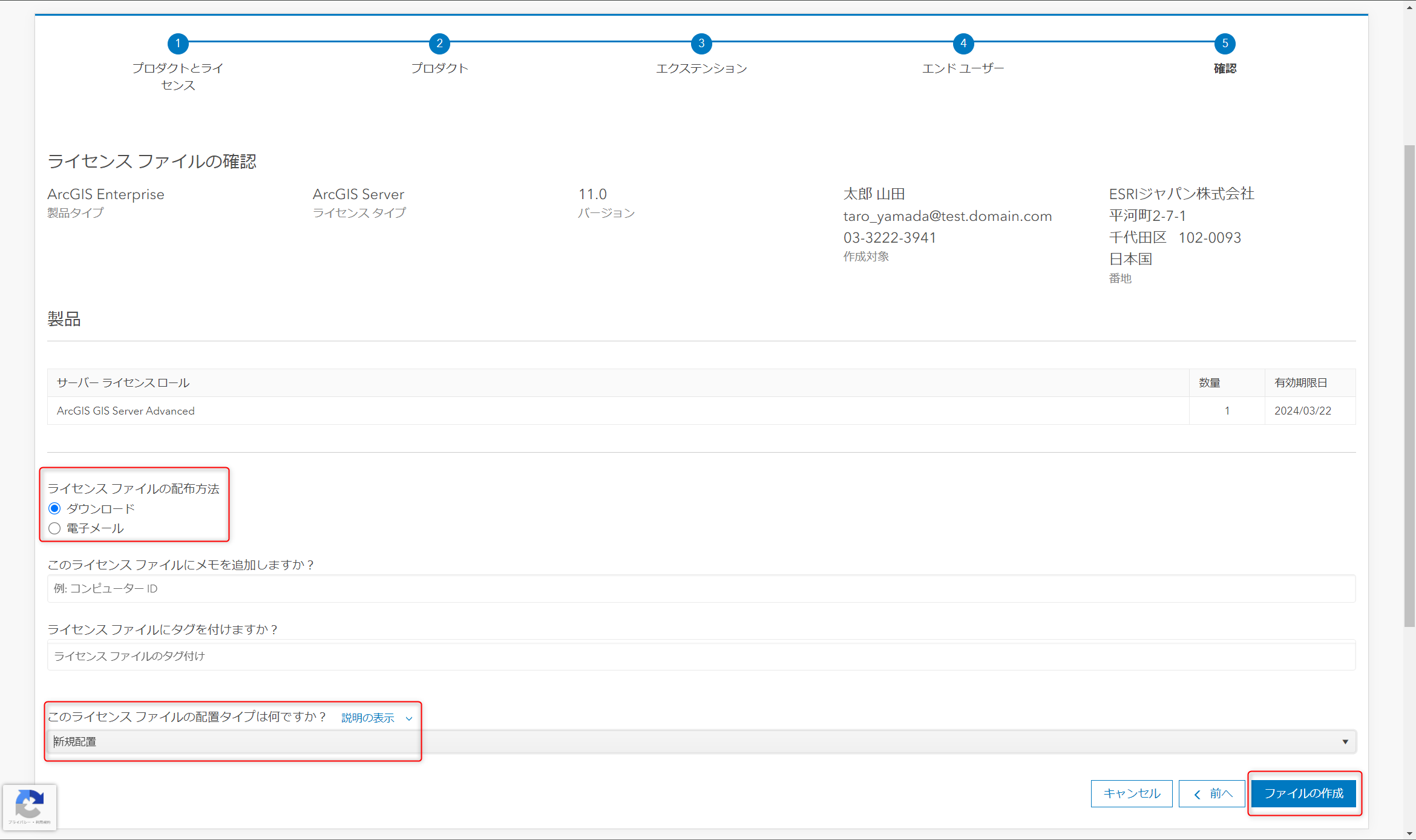Click the 平河町2-7-1 address line
The height and width of the screenshot is (840, 1416).
click(x=1147, y=215)
